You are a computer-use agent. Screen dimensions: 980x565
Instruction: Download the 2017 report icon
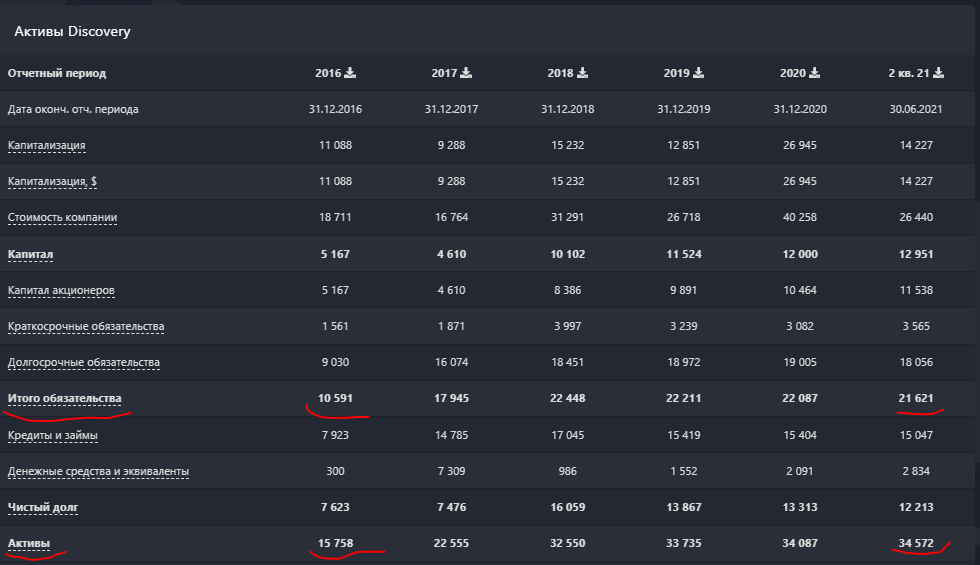(x=466, y=72)
